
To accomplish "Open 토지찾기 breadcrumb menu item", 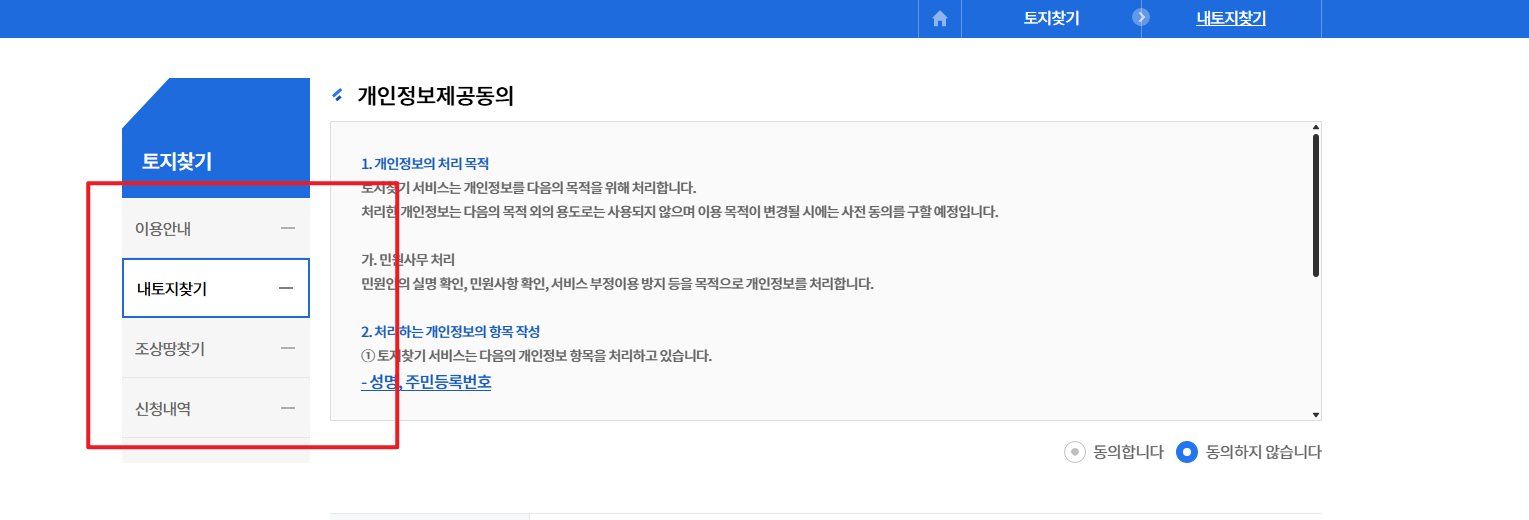I will 1051,18.
